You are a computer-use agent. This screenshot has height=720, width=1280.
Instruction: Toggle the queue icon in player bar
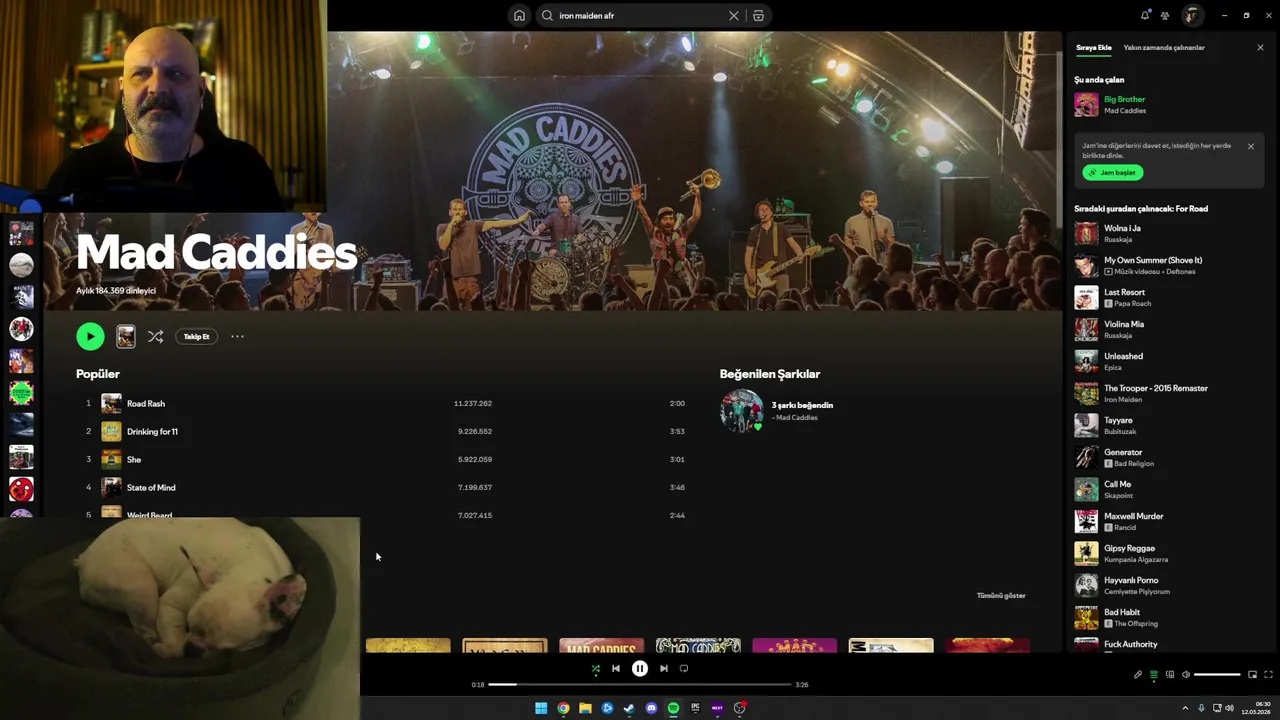pyautogui.click(x=1153, y=674)
